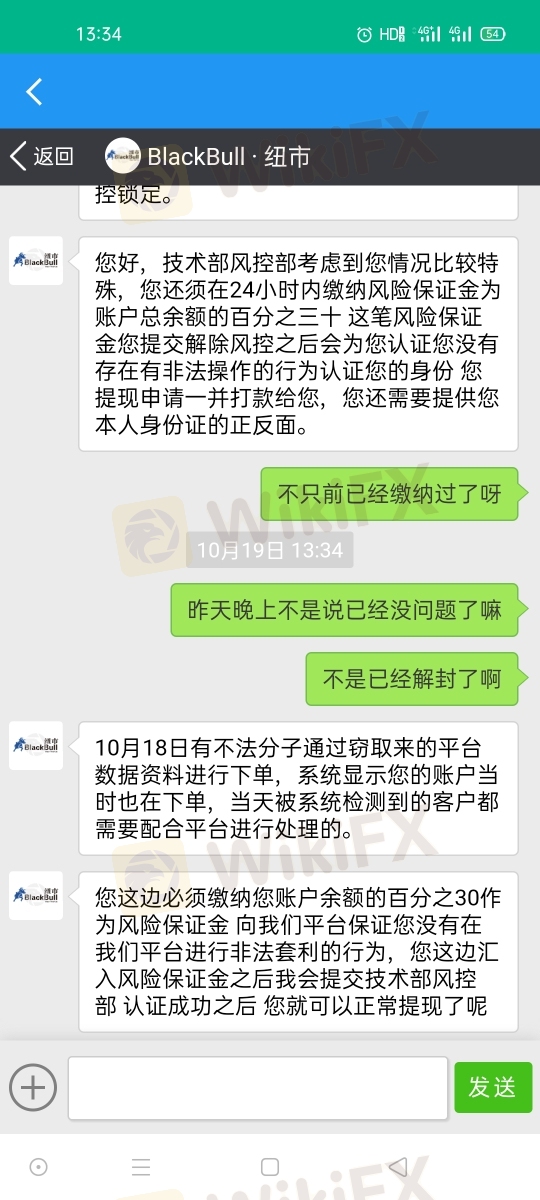Tap the 返回 back button

[x=42, y=156]
